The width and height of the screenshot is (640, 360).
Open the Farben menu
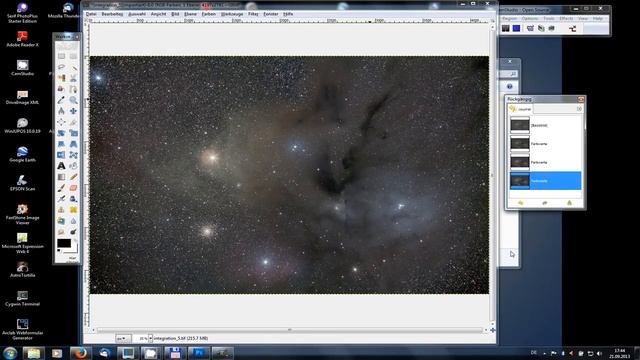pyautogui.click(x=209, y=14)
